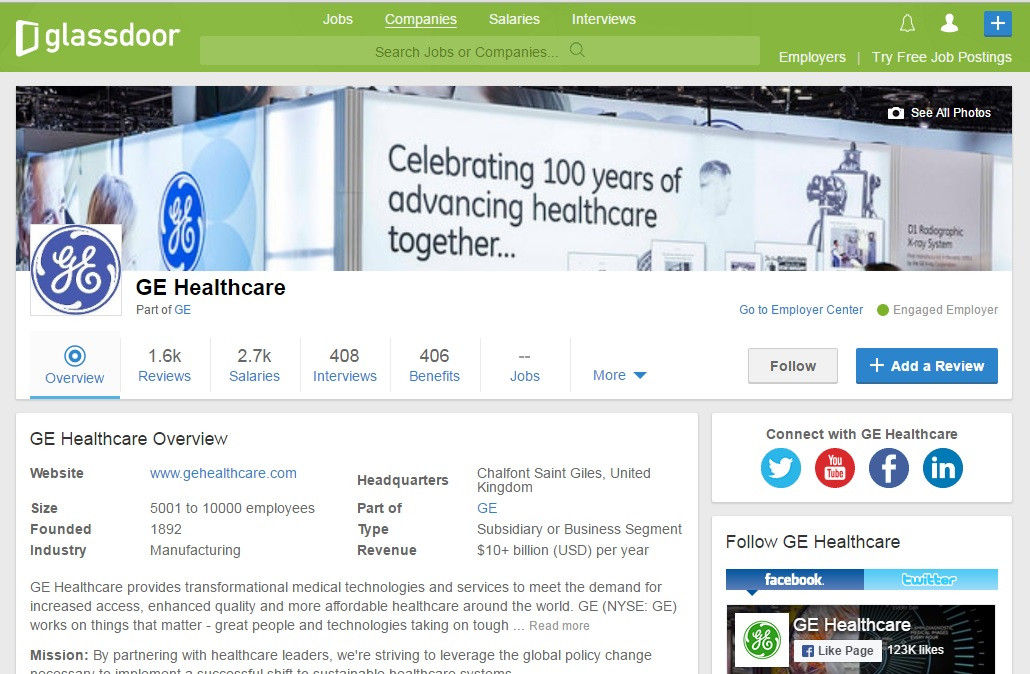1030x674 pixels.
Task: Click the Engaged Employer badge
Action: pos(937,309)
